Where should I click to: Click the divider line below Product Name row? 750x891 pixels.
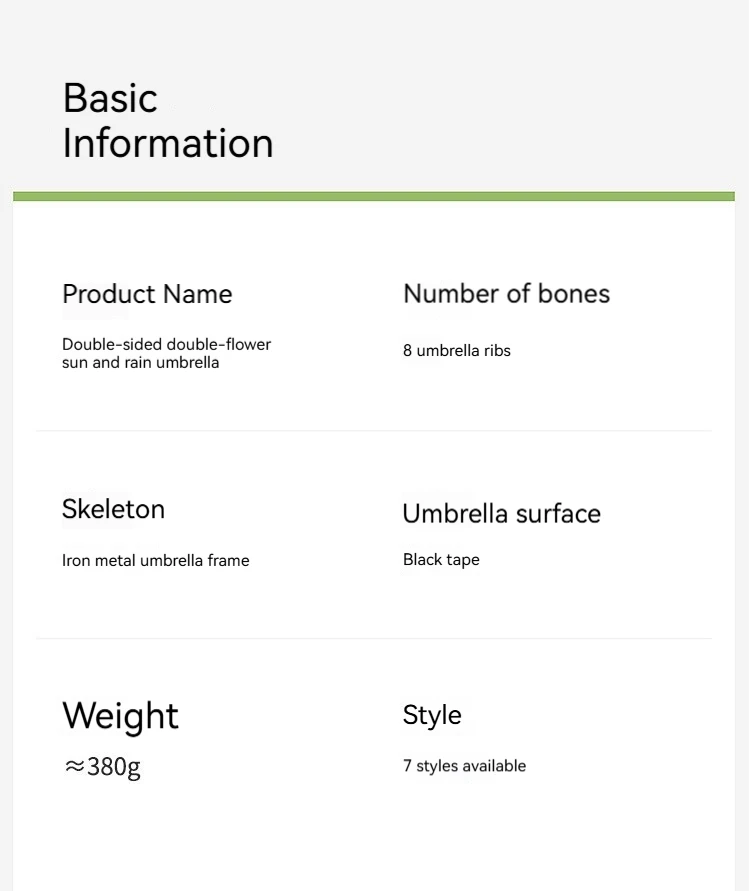coord(374,431)
